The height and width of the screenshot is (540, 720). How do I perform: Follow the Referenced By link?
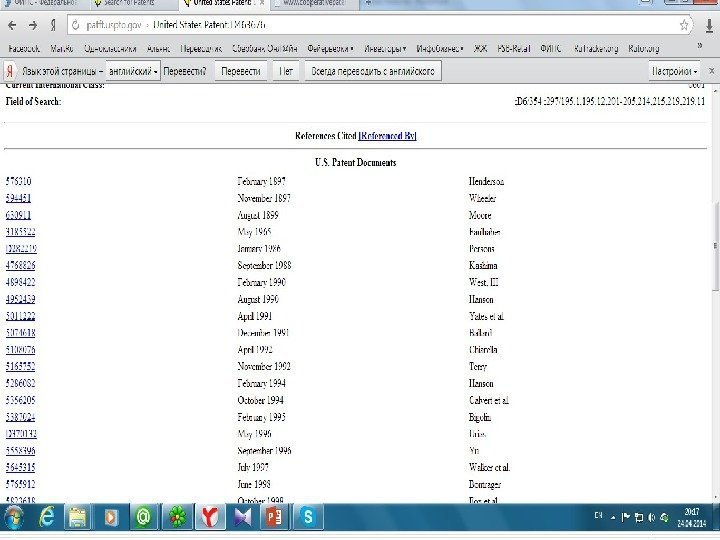387,136
